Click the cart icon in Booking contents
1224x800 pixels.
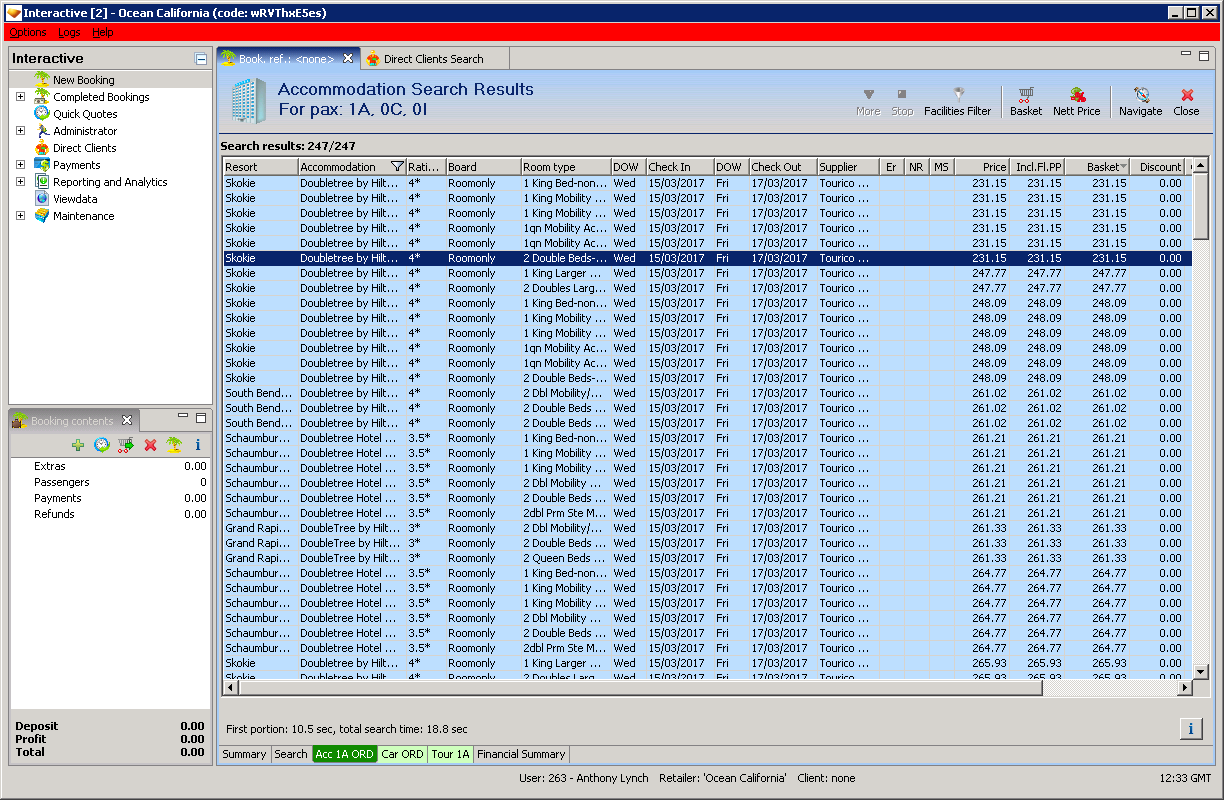(x=126, y=445)
